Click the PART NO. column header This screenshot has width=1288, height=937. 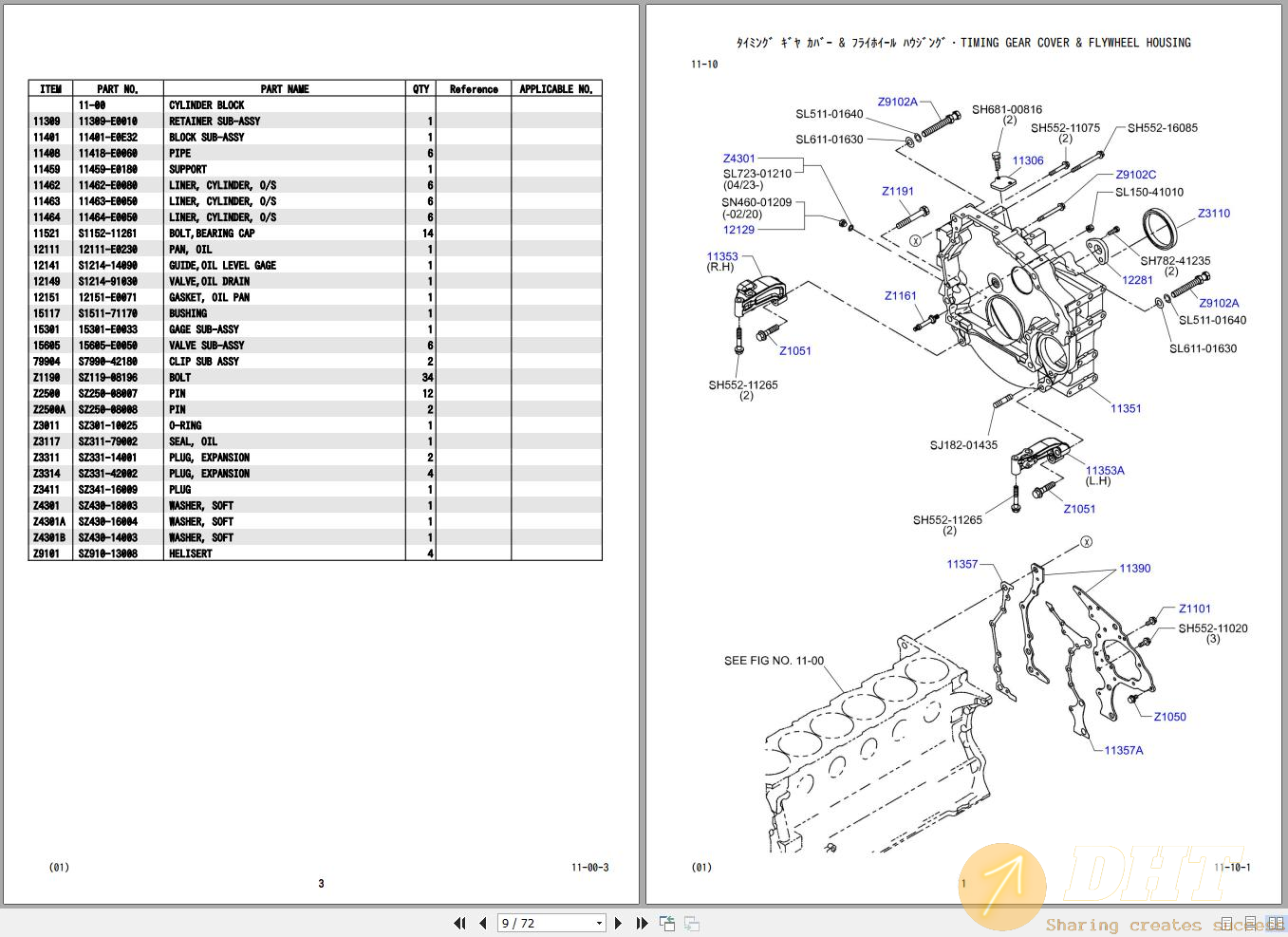coord(118,89)
